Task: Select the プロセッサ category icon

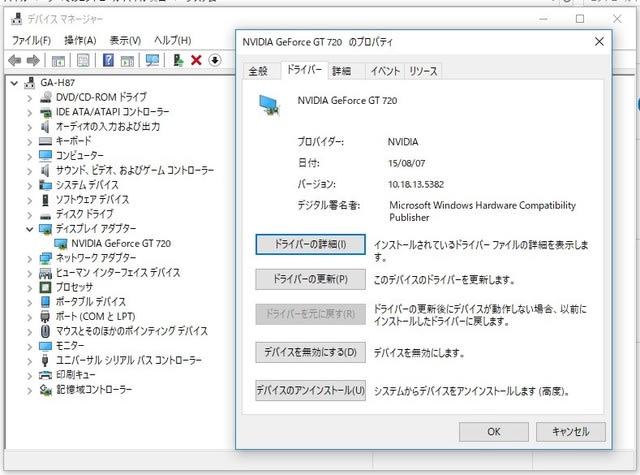Action: click(x=45, y=287)
